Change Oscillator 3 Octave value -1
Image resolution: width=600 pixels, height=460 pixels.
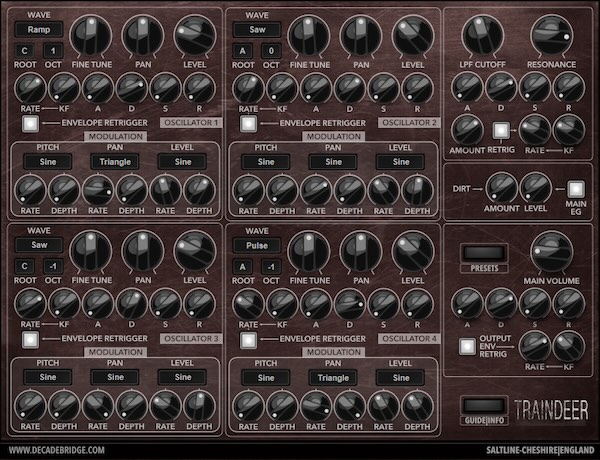[53, 266]
